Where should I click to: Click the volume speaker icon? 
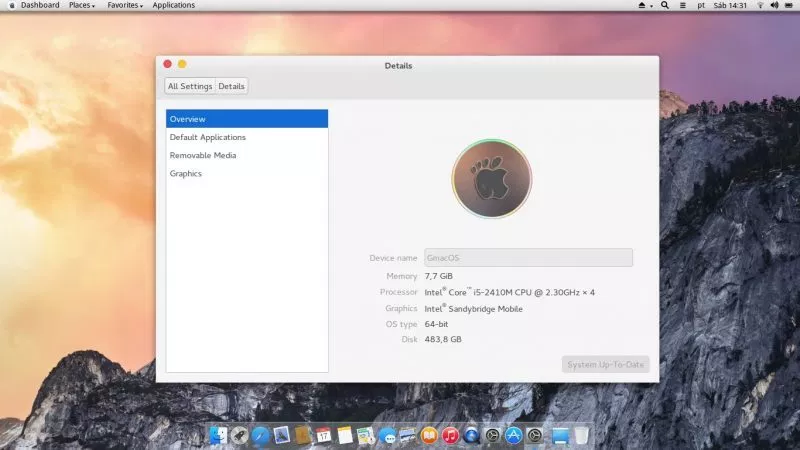(x=774, y=5)
